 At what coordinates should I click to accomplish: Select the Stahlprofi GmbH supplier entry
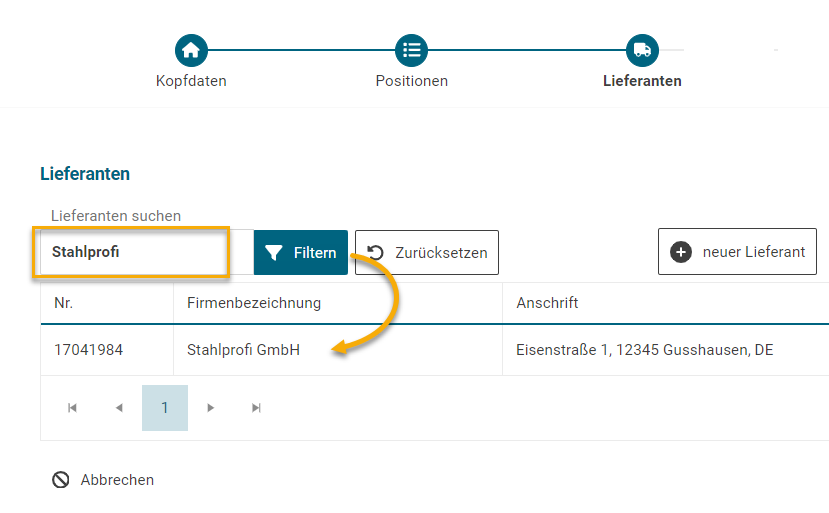243,350
